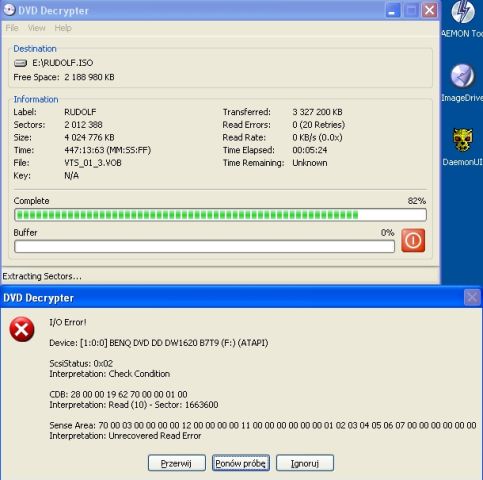Click the Destination group label

35,49
